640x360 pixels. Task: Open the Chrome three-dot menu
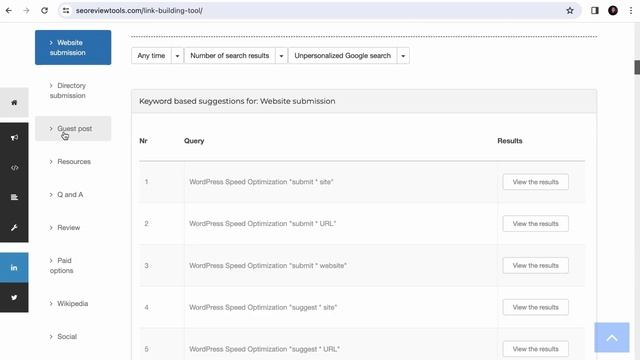coord(631,11)
